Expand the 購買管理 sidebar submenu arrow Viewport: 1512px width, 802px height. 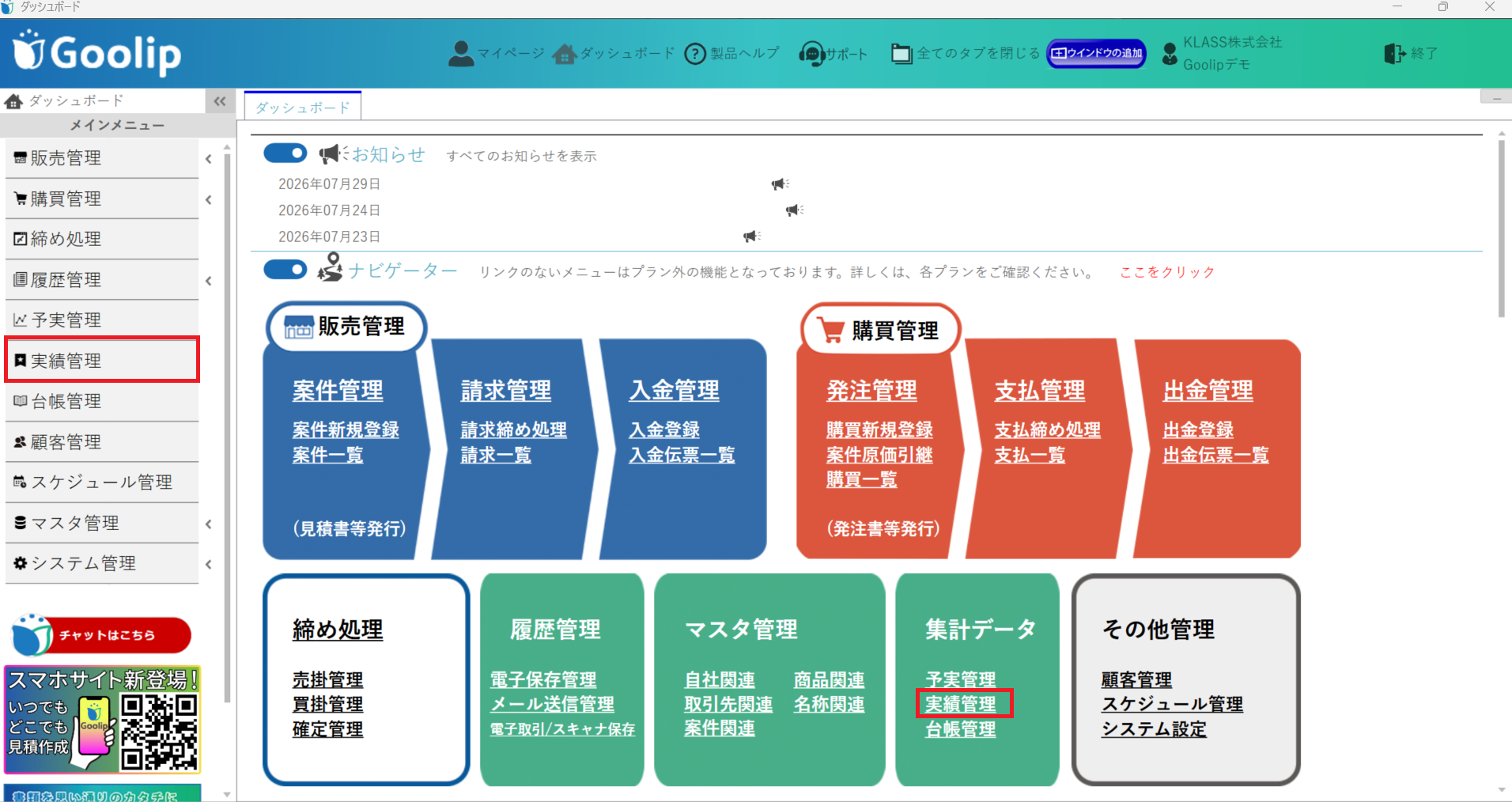(208, 199)
